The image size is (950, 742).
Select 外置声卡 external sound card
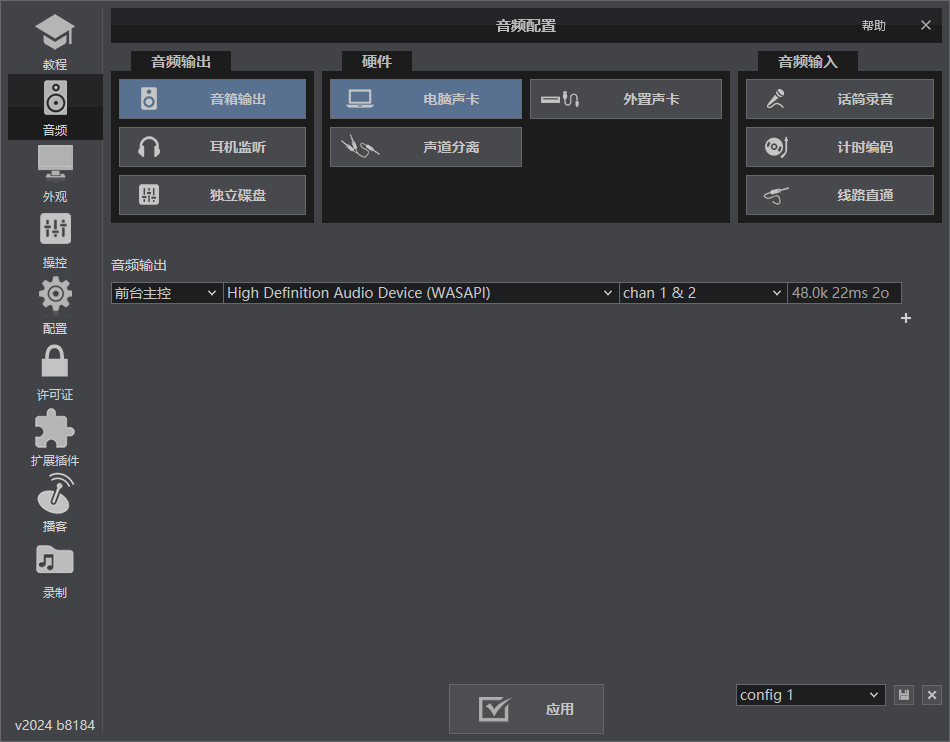tap(625, 99)
